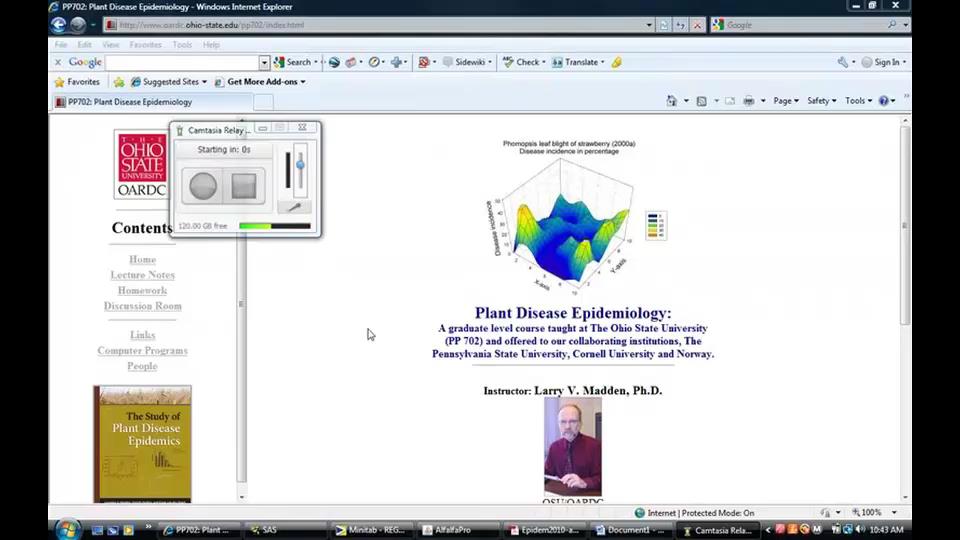
Task: Expand the address bar history dropdown
Action: coord(649,25)
